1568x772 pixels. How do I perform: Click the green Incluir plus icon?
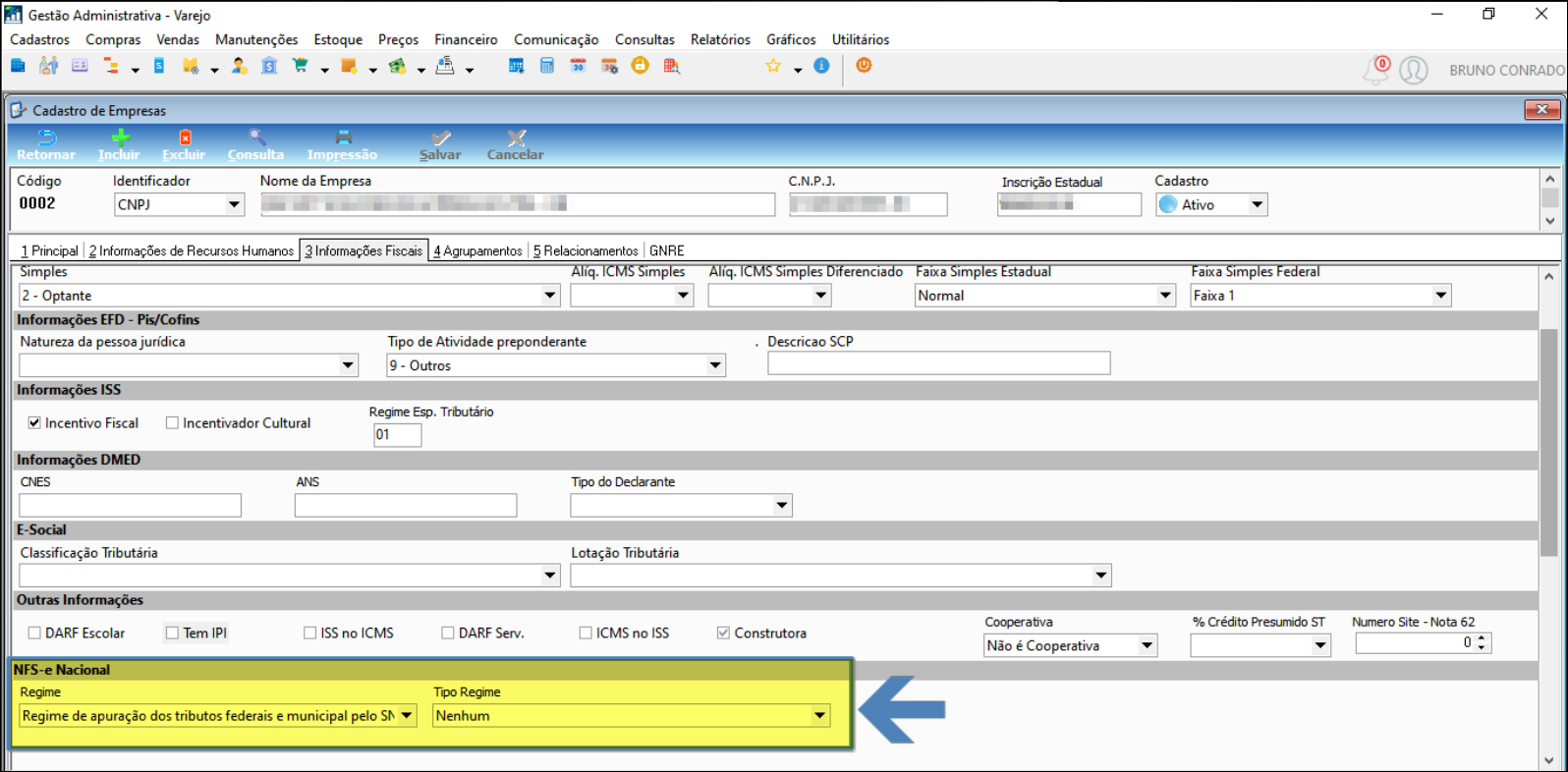tap(119, 138)
